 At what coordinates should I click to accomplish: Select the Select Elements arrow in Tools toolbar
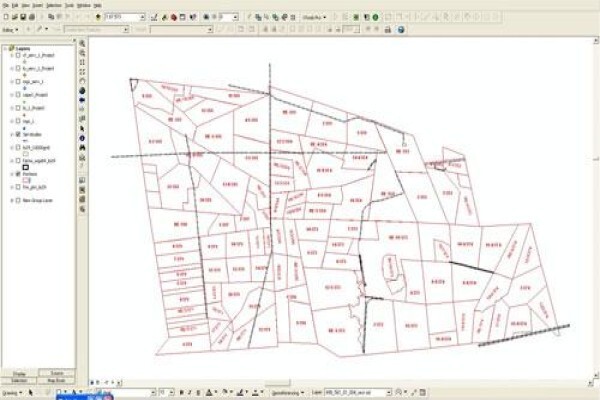click(82, 129)
